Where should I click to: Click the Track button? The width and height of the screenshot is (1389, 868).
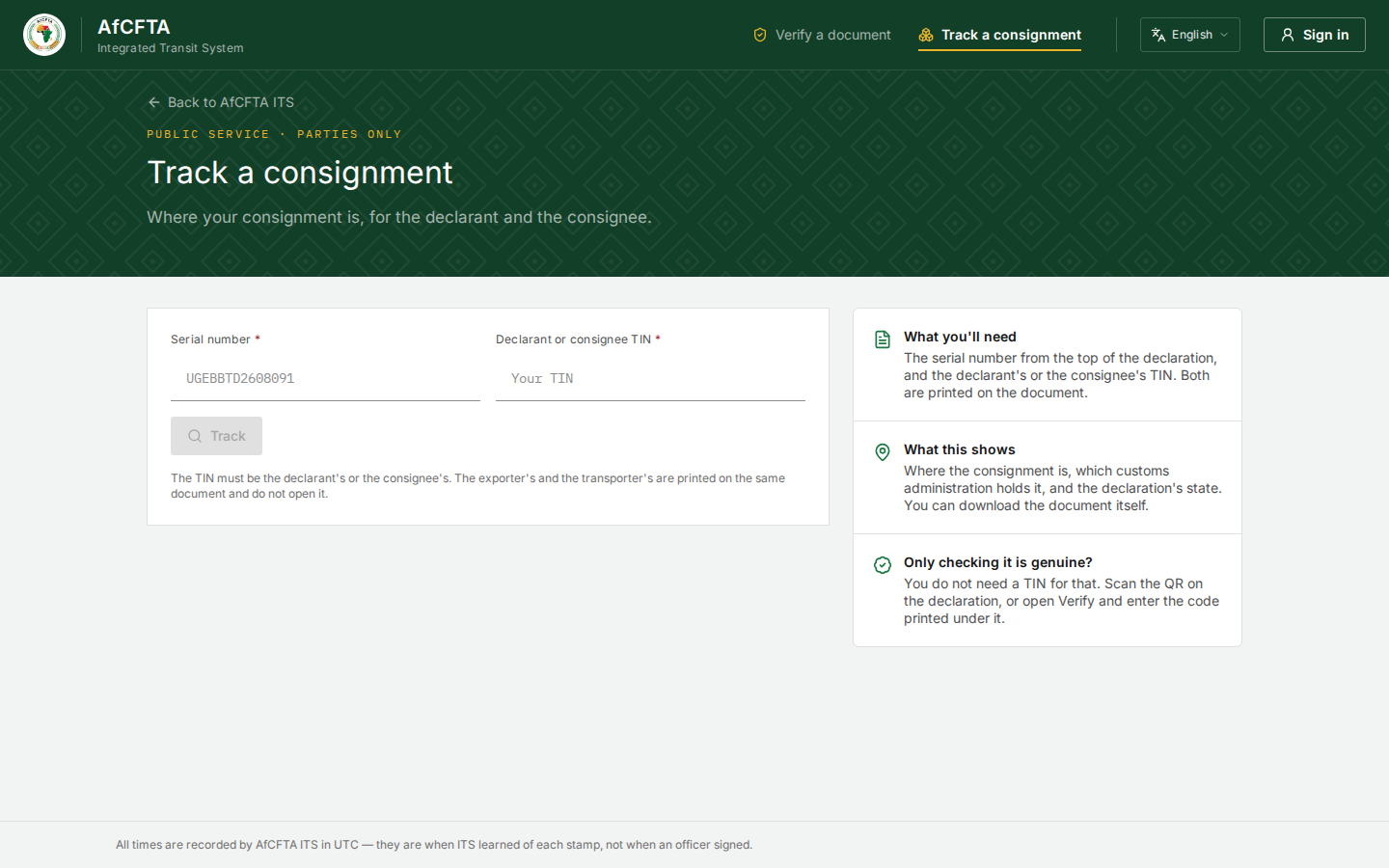coord(216,436)
